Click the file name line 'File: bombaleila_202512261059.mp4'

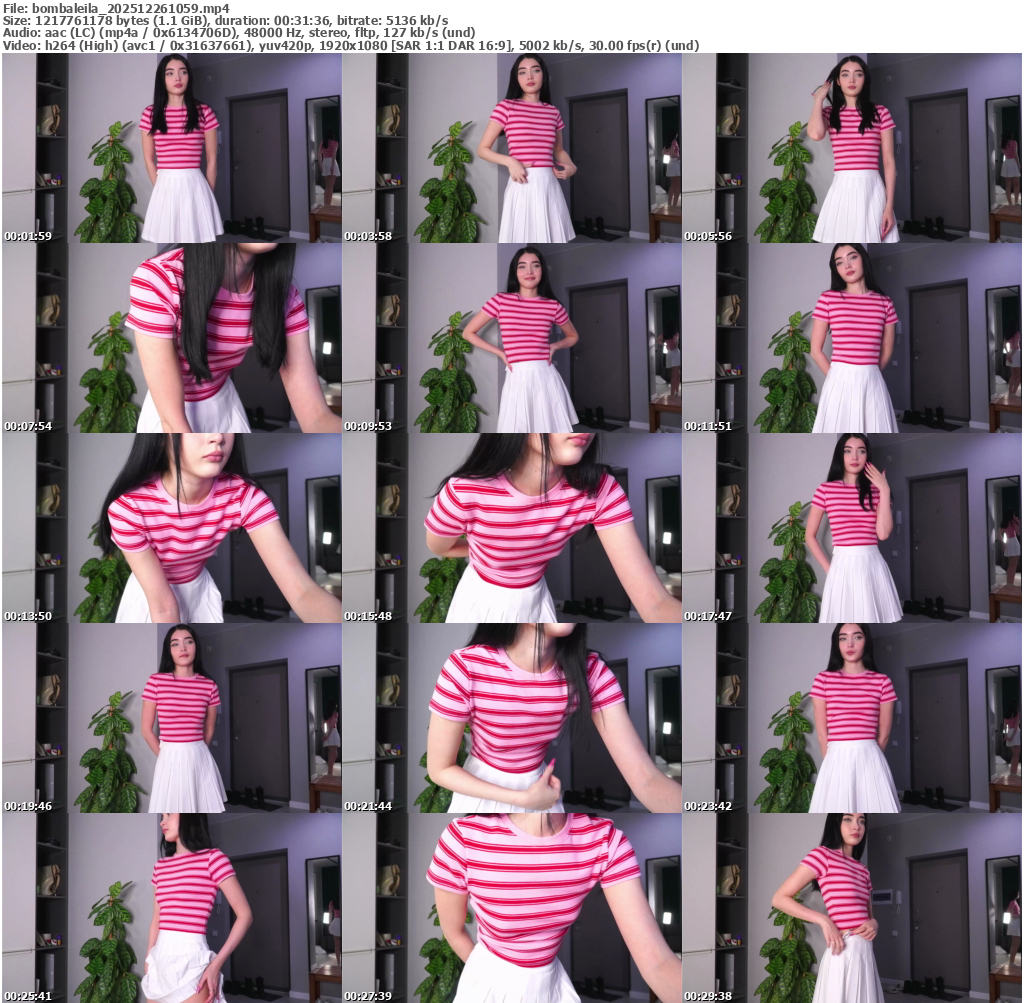click(116, 8)
